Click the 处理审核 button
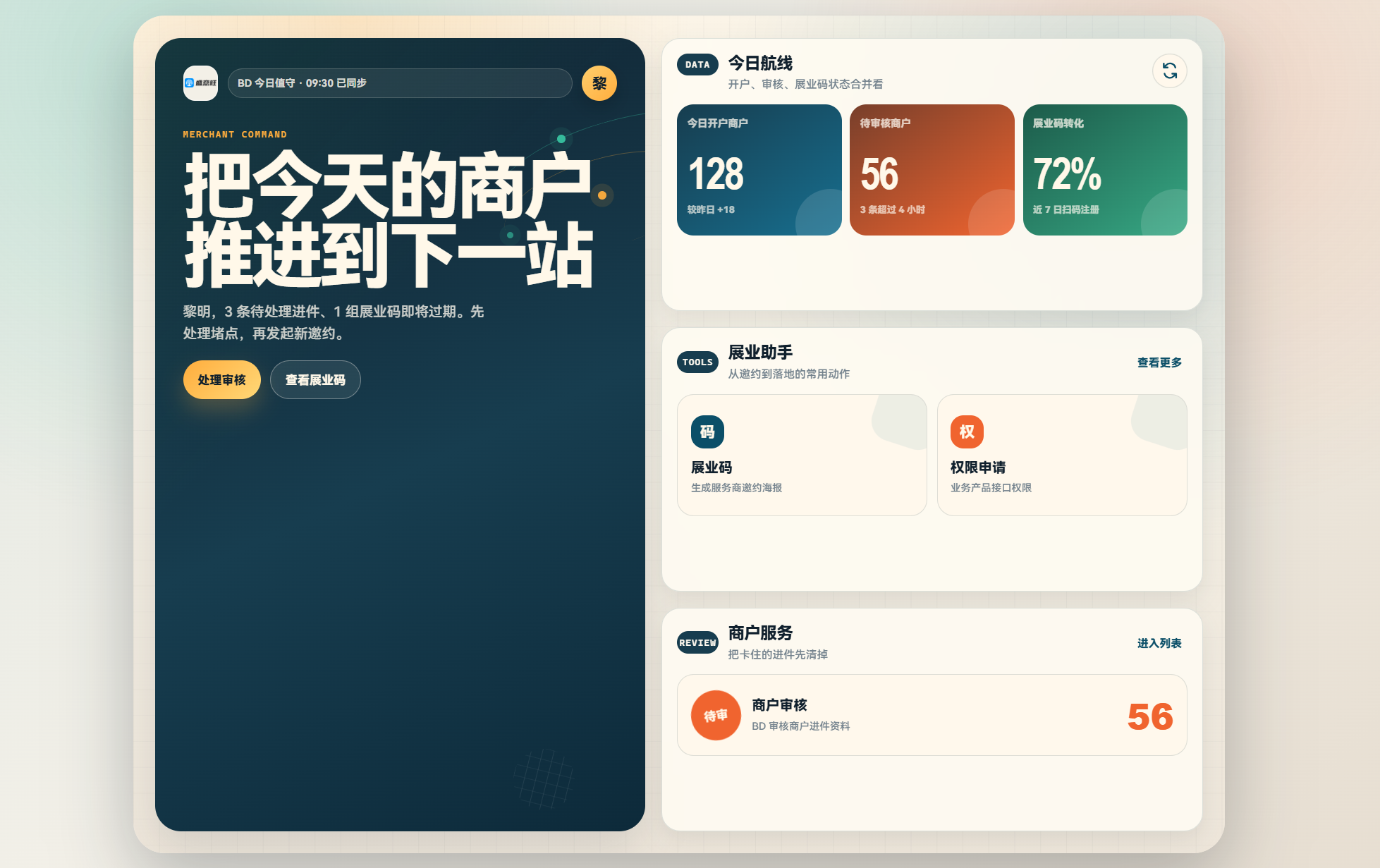 (222, 380)
